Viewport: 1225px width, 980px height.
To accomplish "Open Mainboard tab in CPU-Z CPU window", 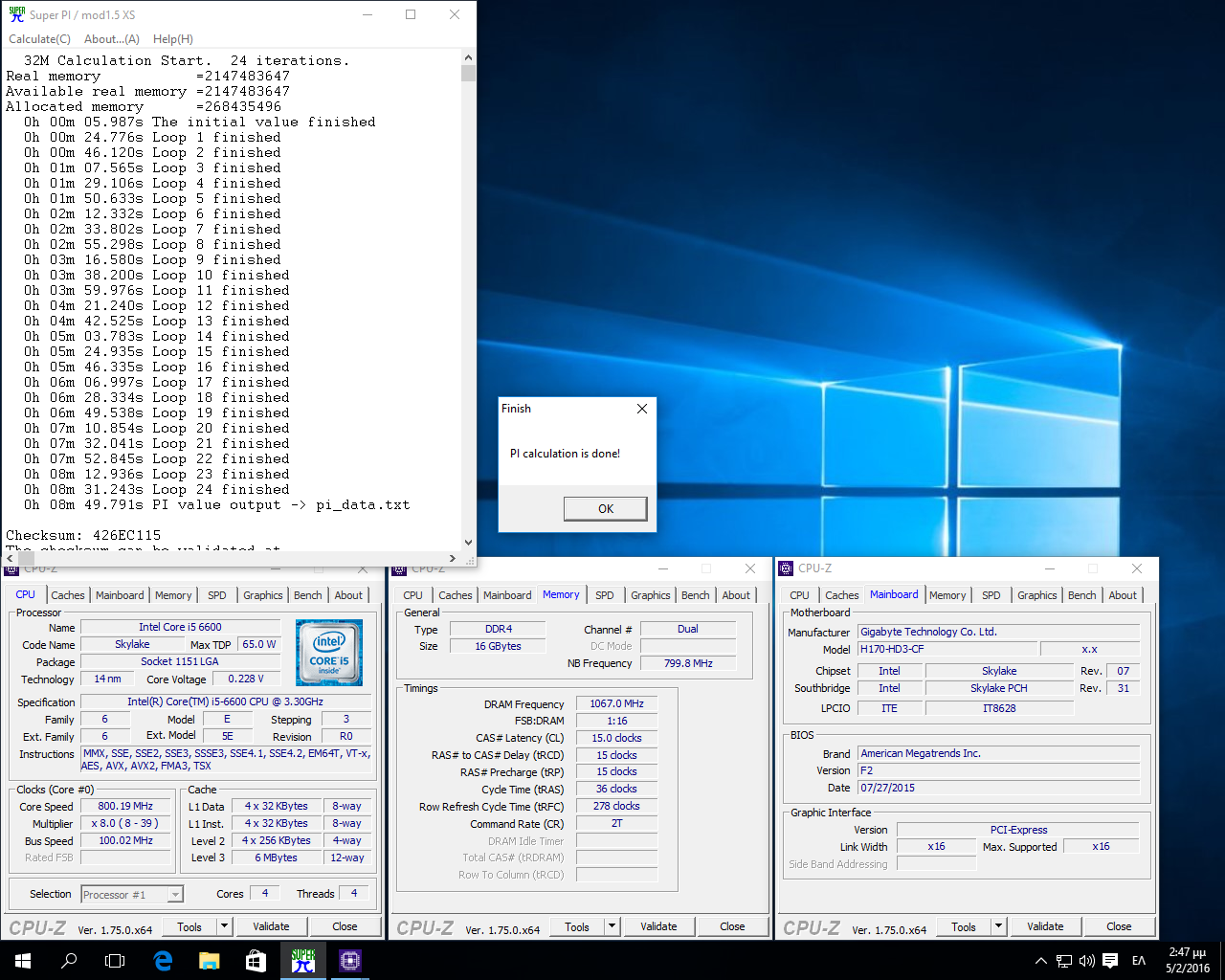I will coord(120,595).
